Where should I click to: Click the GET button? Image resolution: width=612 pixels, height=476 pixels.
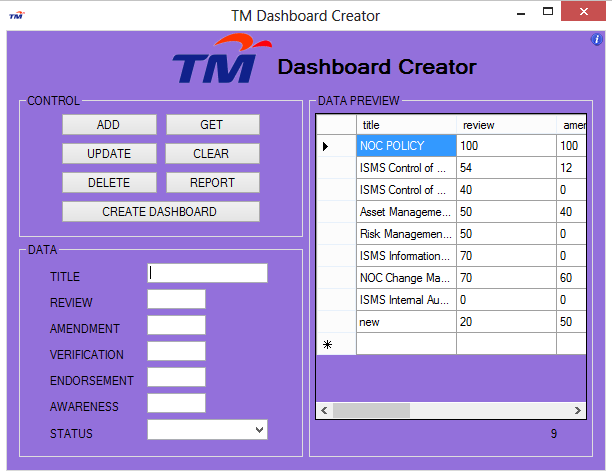[213, 124]
